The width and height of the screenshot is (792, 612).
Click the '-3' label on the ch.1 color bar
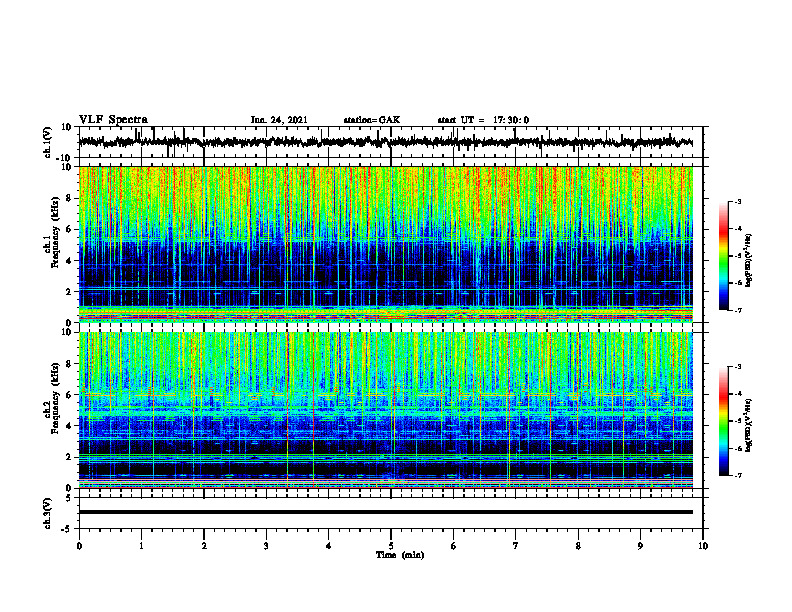tap(737, 201)
